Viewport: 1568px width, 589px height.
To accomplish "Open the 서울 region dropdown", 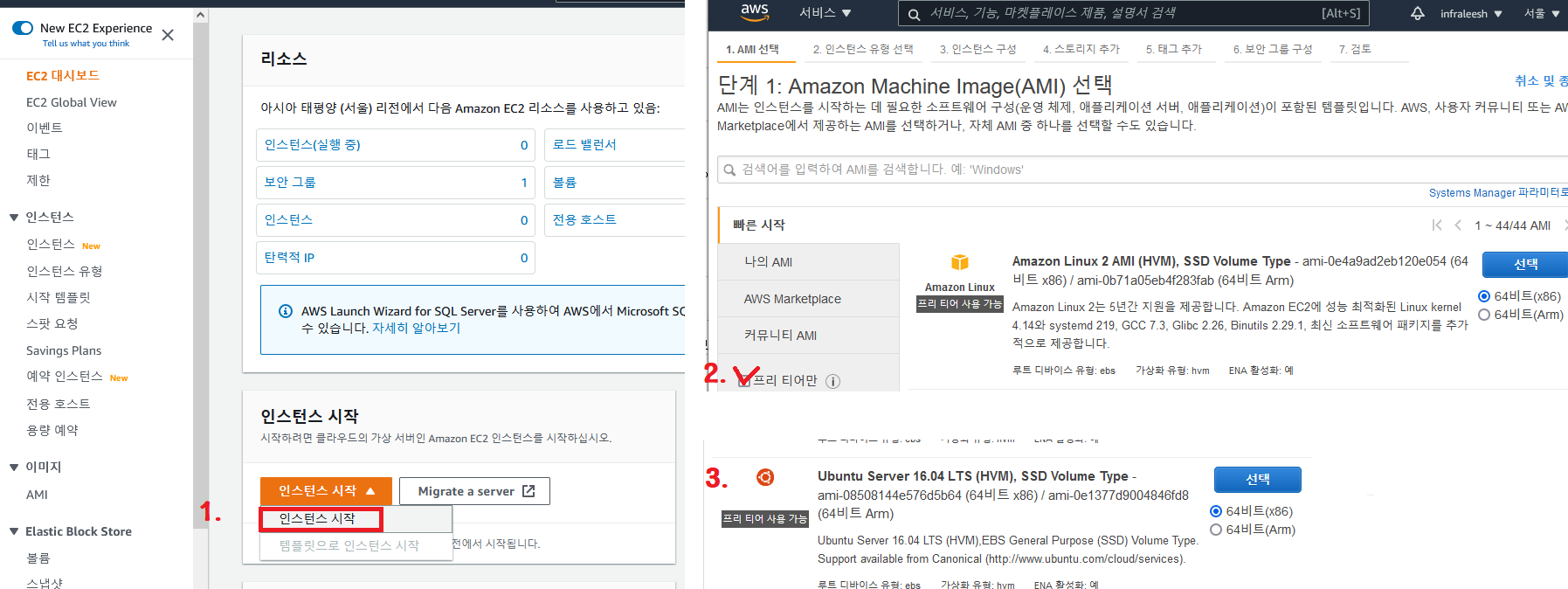I will (x=1542, y=14).
